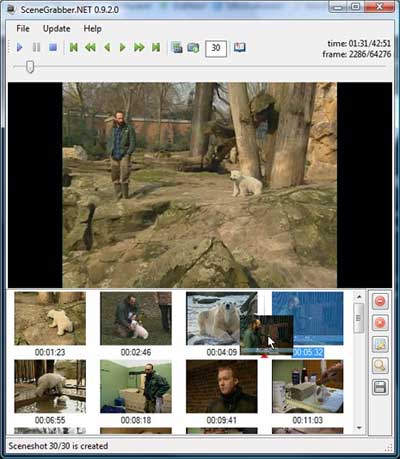
Task: Fast forward with the double right arrows
Action: (x=139, y=47)
